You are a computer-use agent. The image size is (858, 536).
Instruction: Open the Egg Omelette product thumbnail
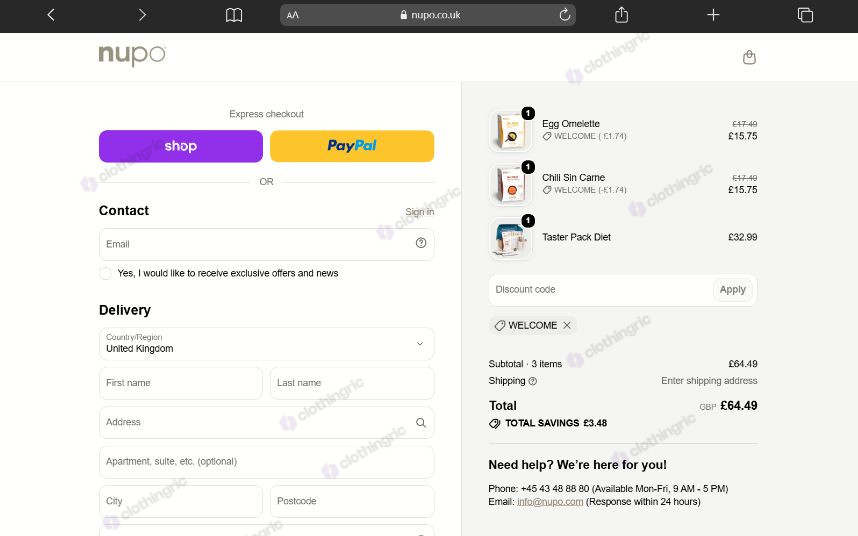tap(510, 131)
